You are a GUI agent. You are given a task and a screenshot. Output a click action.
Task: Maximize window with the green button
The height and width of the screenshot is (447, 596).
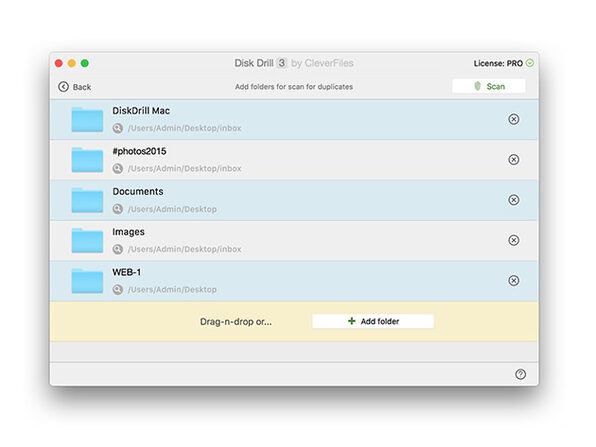85,63
